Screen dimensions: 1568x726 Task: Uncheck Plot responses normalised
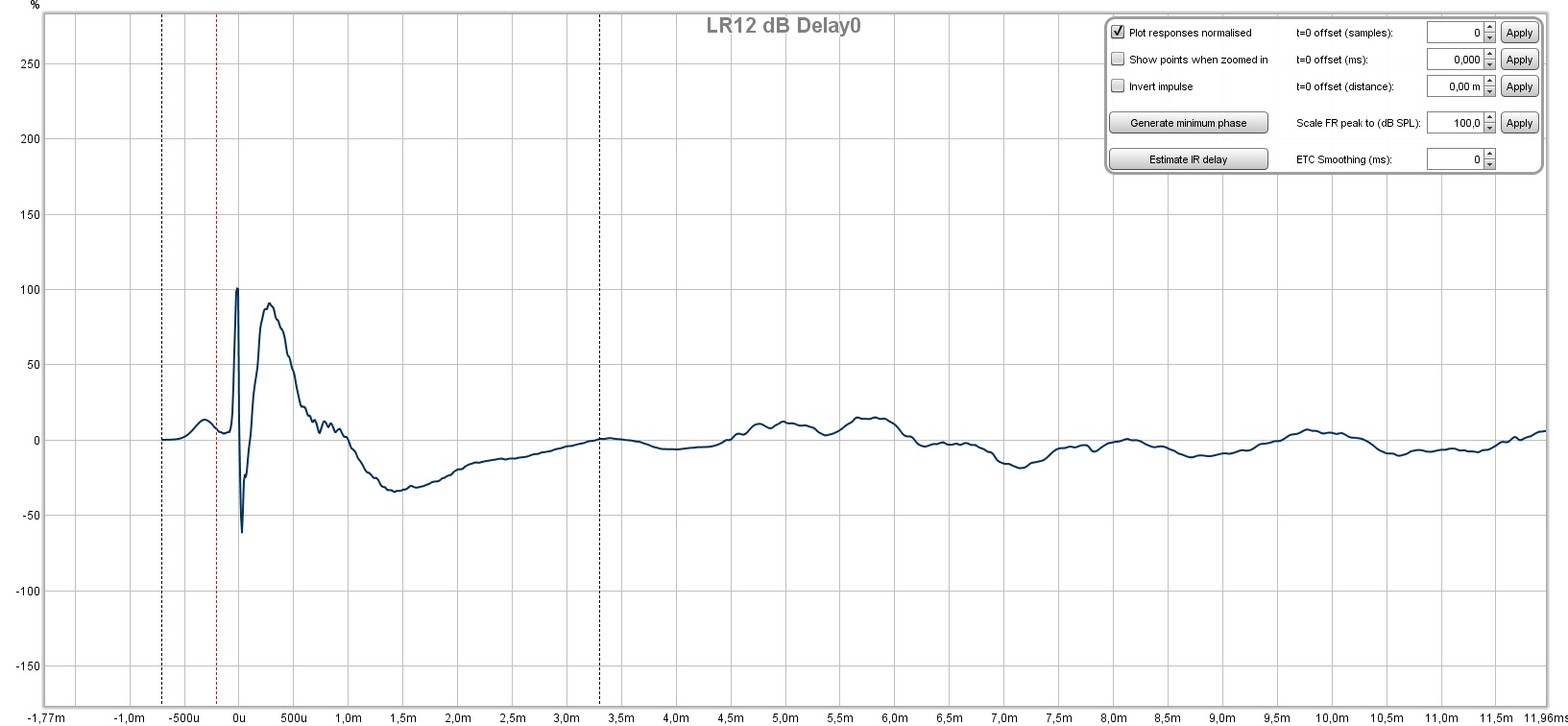pos(1118,32)
